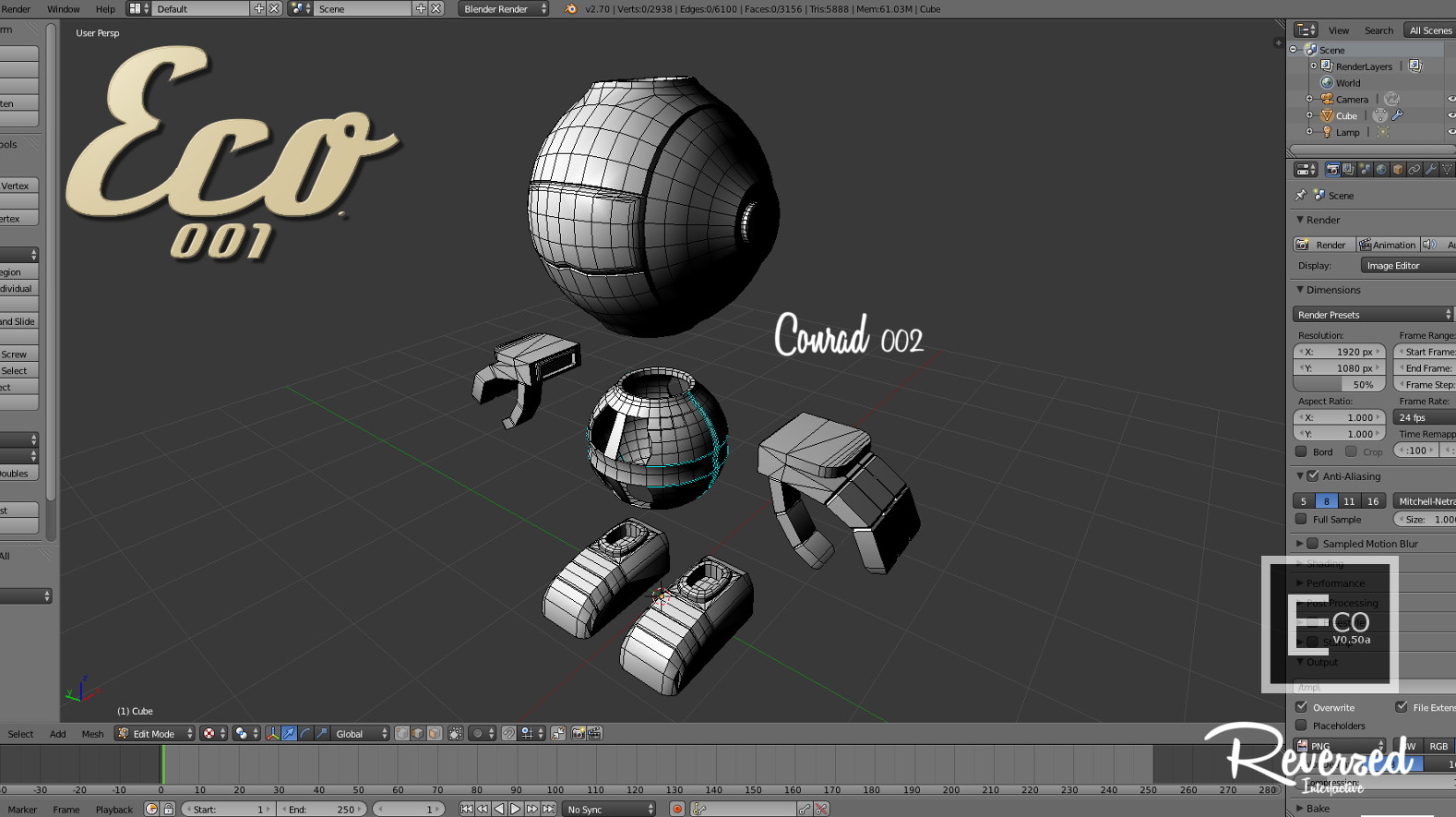Image resolution: width=1456 pixels, height=817 pixels.
Task: Open the viewport Add menu
Action: tap(58, 734)
